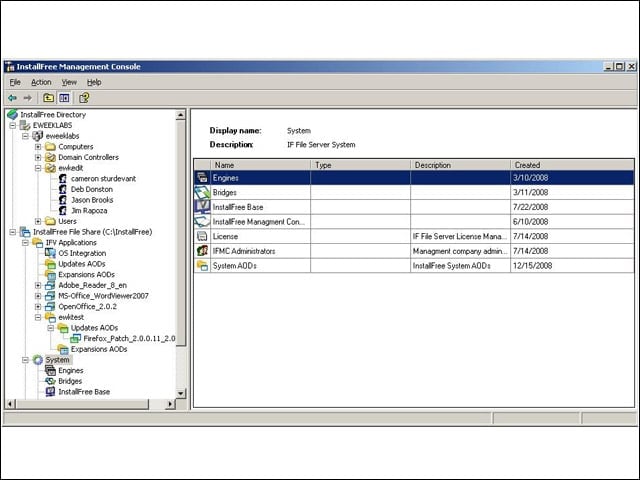Sort by the Description column header
The image size is (640, 480).
460,165
